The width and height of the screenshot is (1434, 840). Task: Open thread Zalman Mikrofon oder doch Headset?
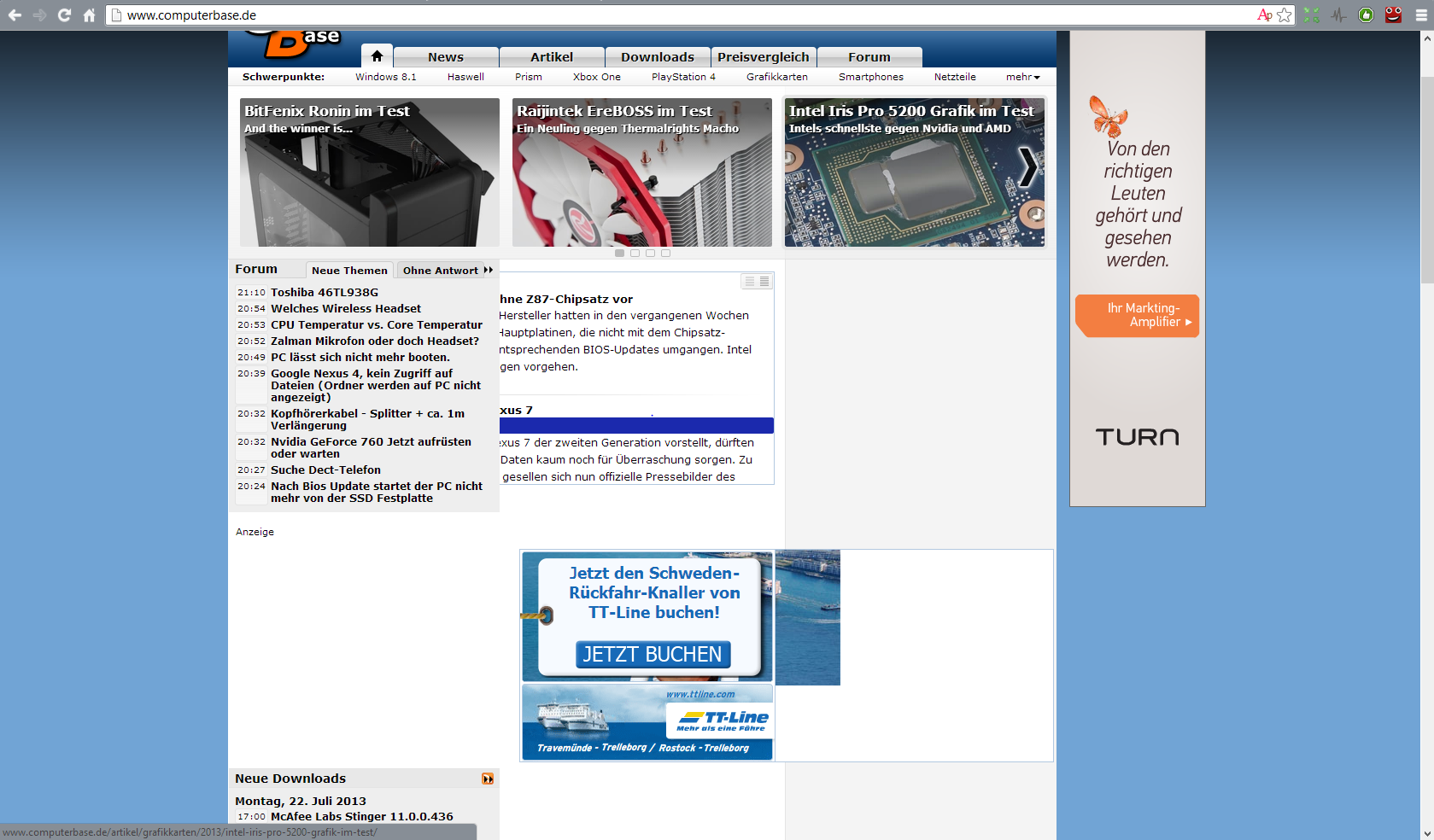(x=375, y=341)
